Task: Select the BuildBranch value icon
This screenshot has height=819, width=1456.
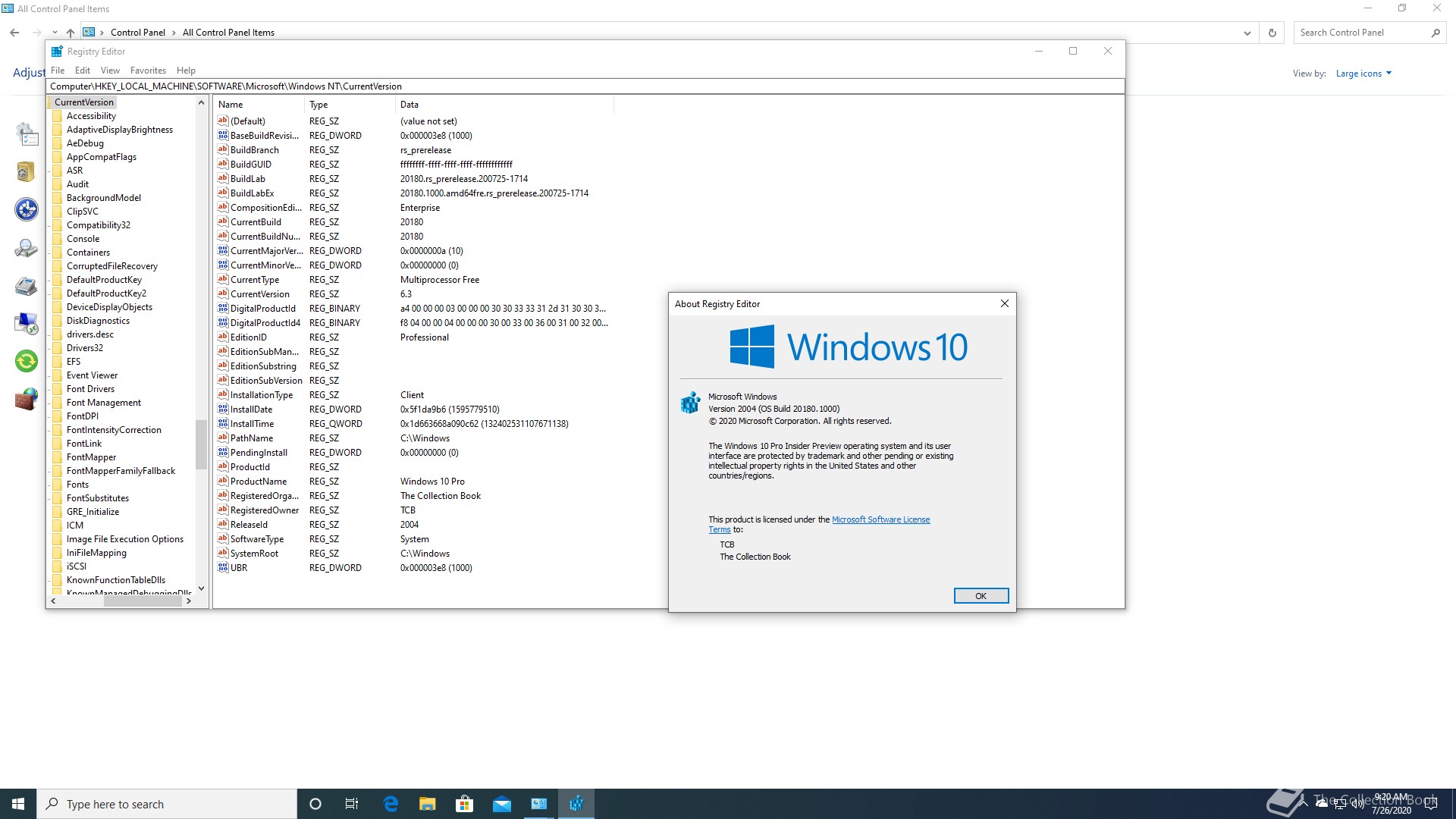Action: [223, 149]
